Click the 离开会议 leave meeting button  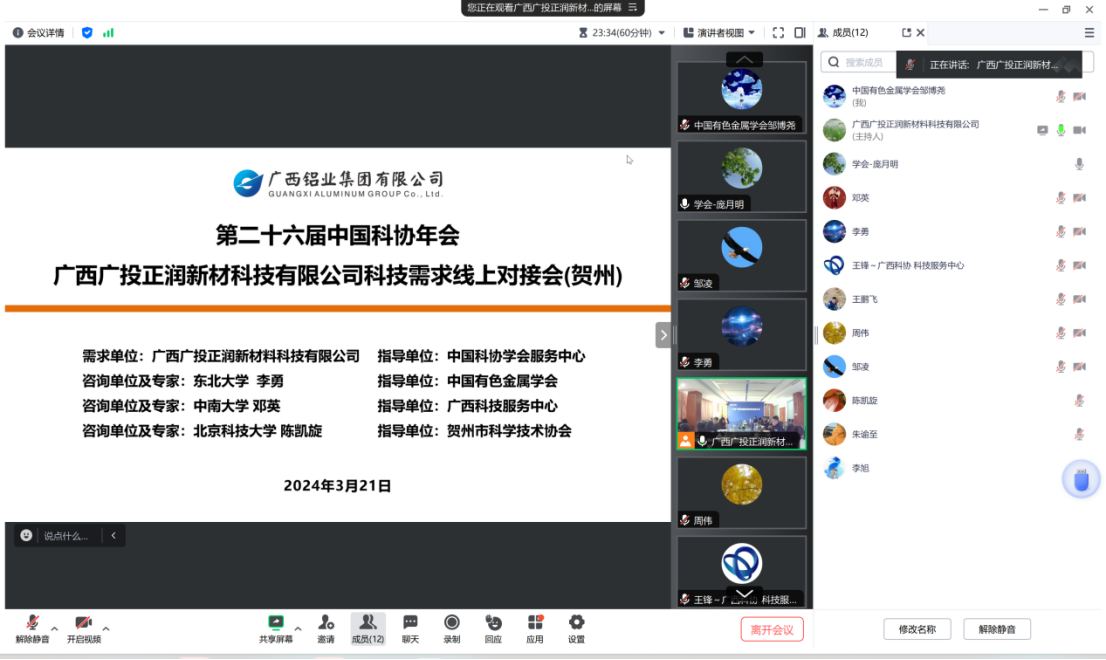tap(772, 629)
